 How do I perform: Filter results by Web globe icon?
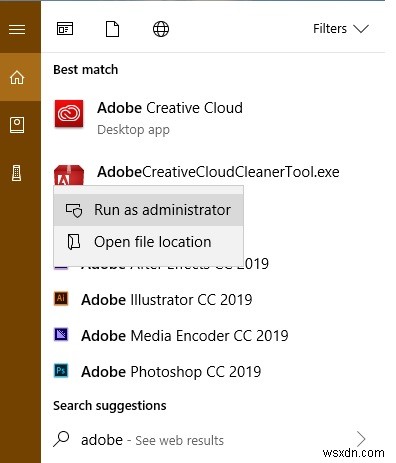[161, 29]
